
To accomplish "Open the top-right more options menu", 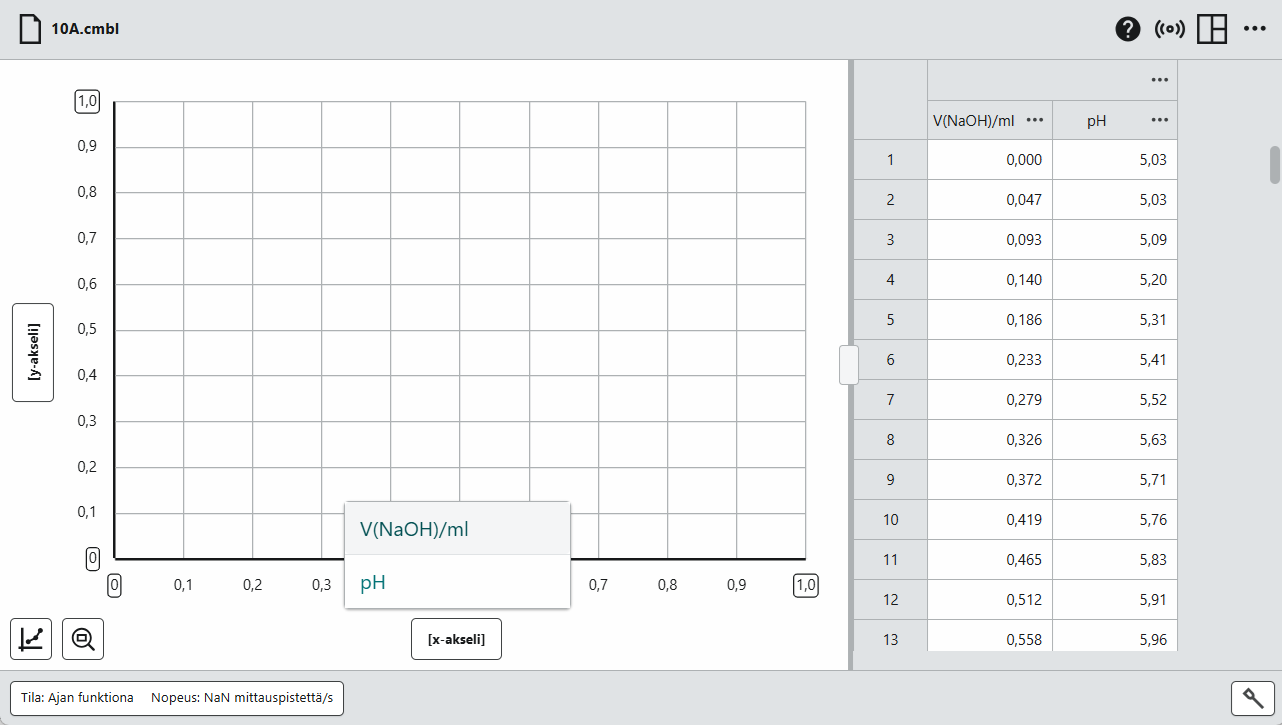I will 1255,29.
